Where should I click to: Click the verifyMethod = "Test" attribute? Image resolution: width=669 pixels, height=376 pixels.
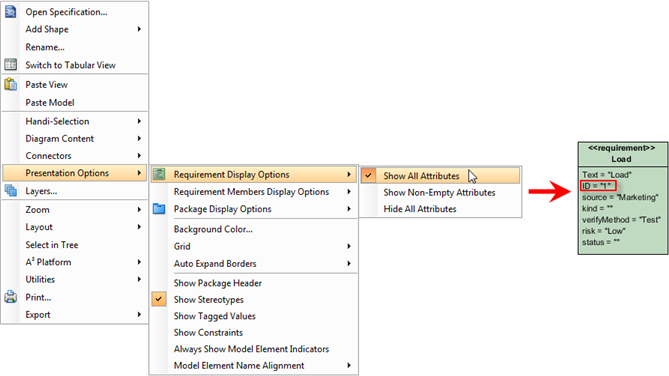621,220
